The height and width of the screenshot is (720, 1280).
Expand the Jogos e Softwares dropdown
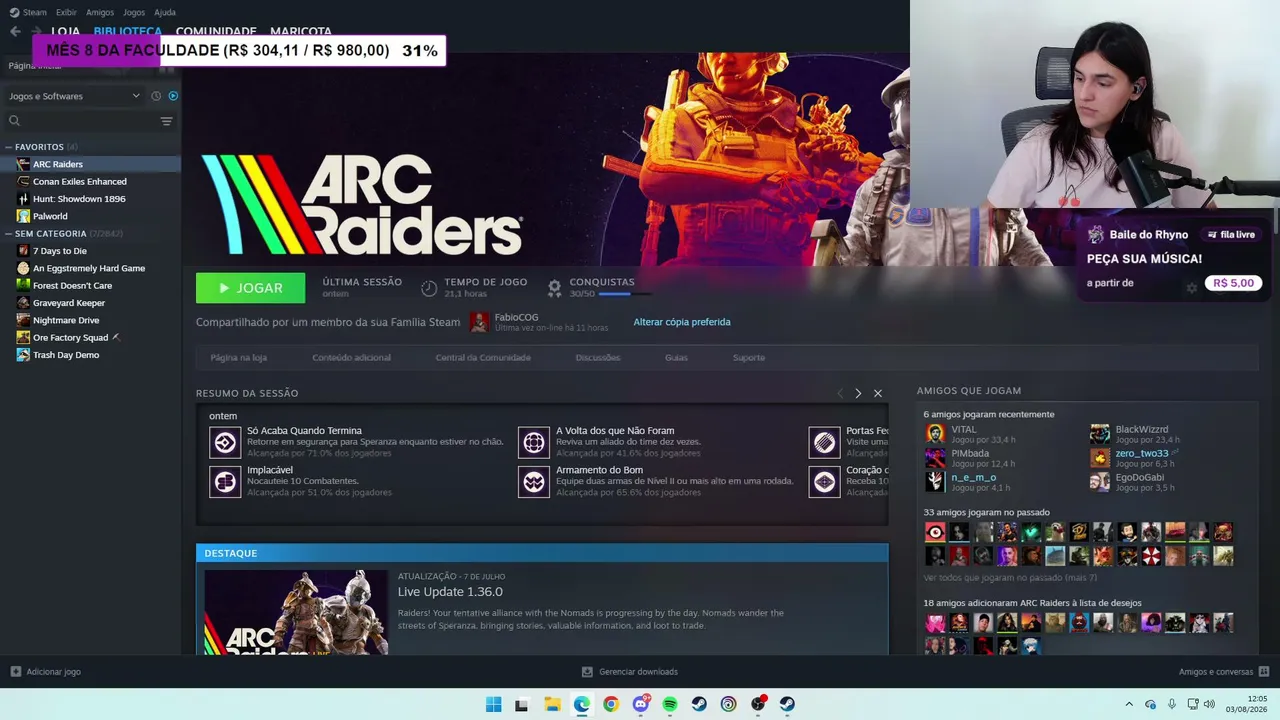[75, 96]
